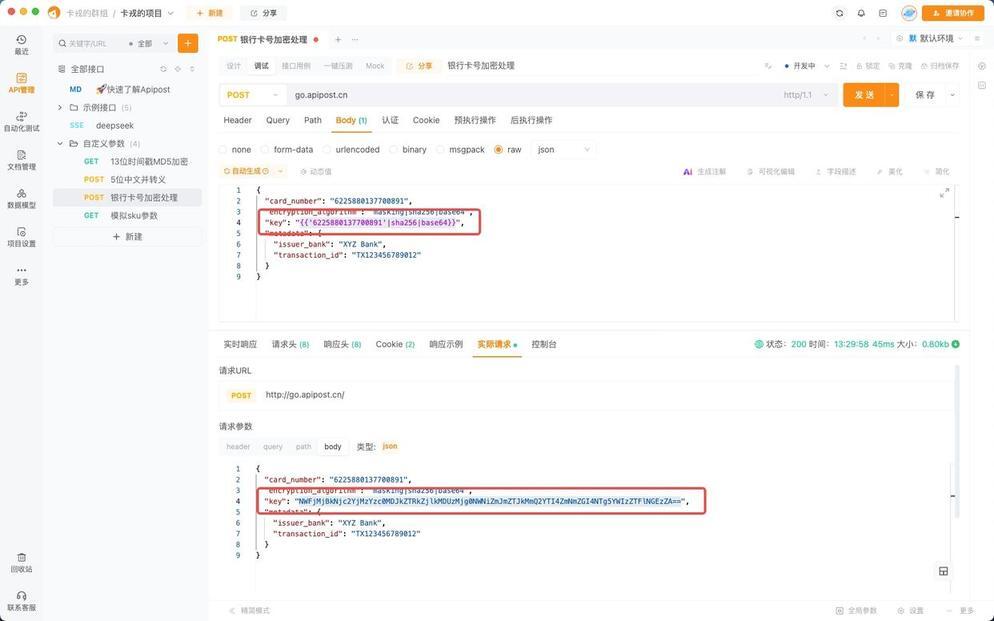
Task: Open the 实时响应 live response tab
Action: pyautogui.click(x=240, y=344)
